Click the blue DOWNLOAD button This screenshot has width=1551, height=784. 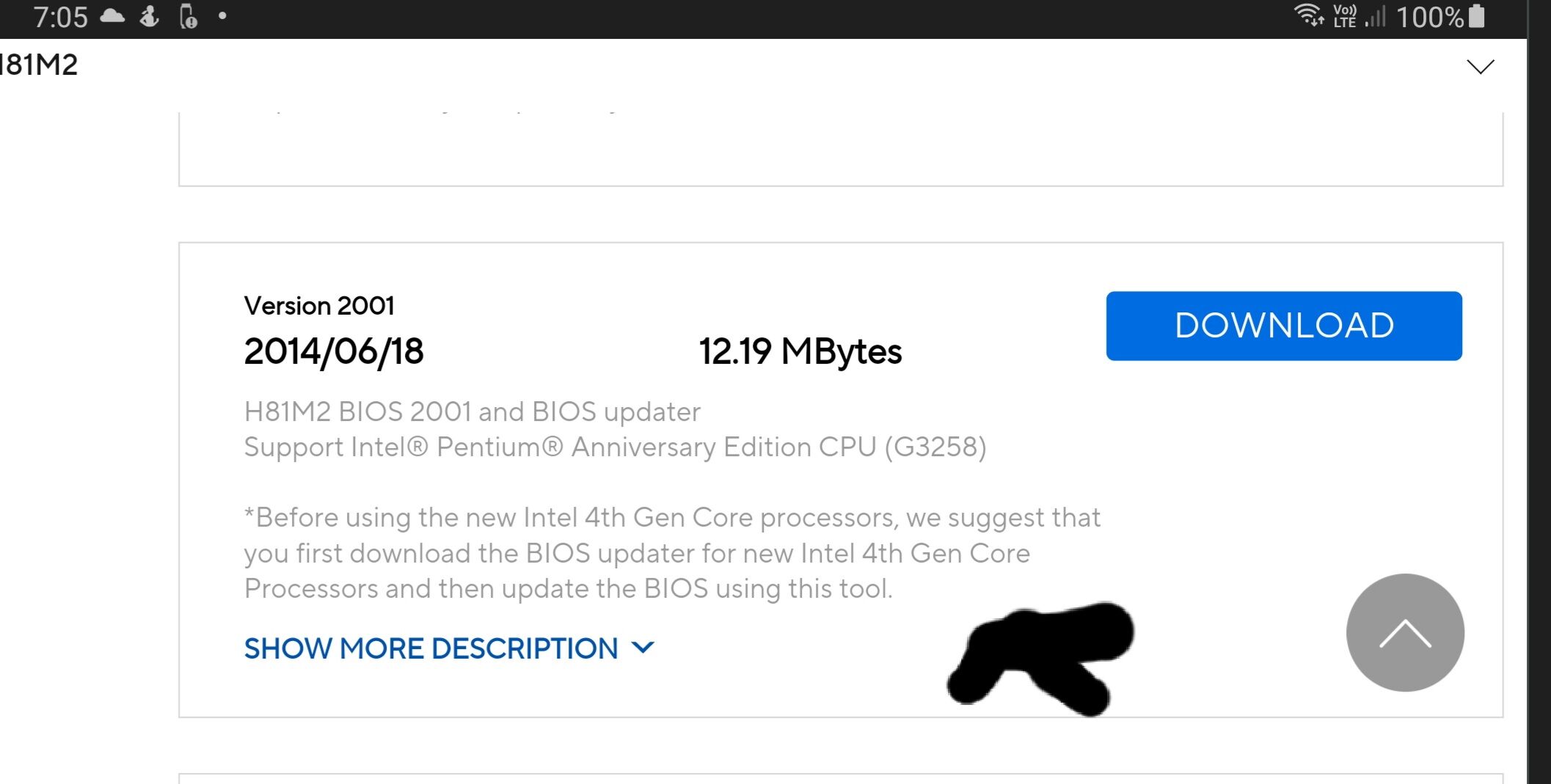pos(1284,326)
